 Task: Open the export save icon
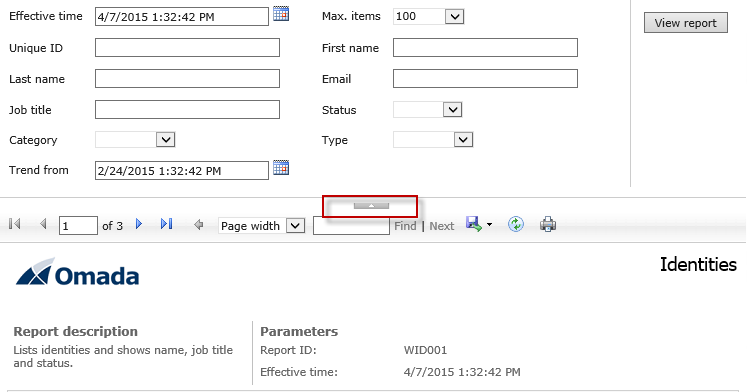[x=473, y=224]
